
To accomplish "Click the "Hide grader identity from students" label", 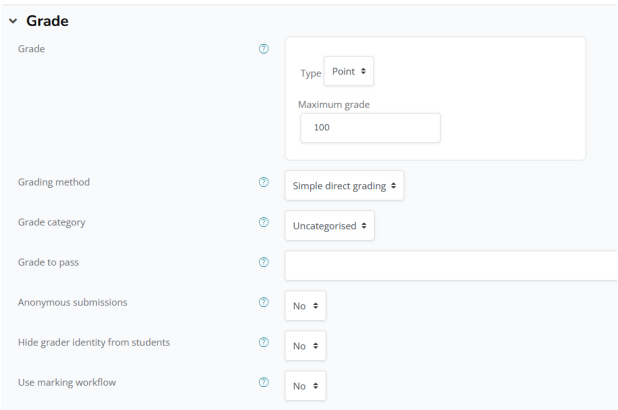I will 94,343.
